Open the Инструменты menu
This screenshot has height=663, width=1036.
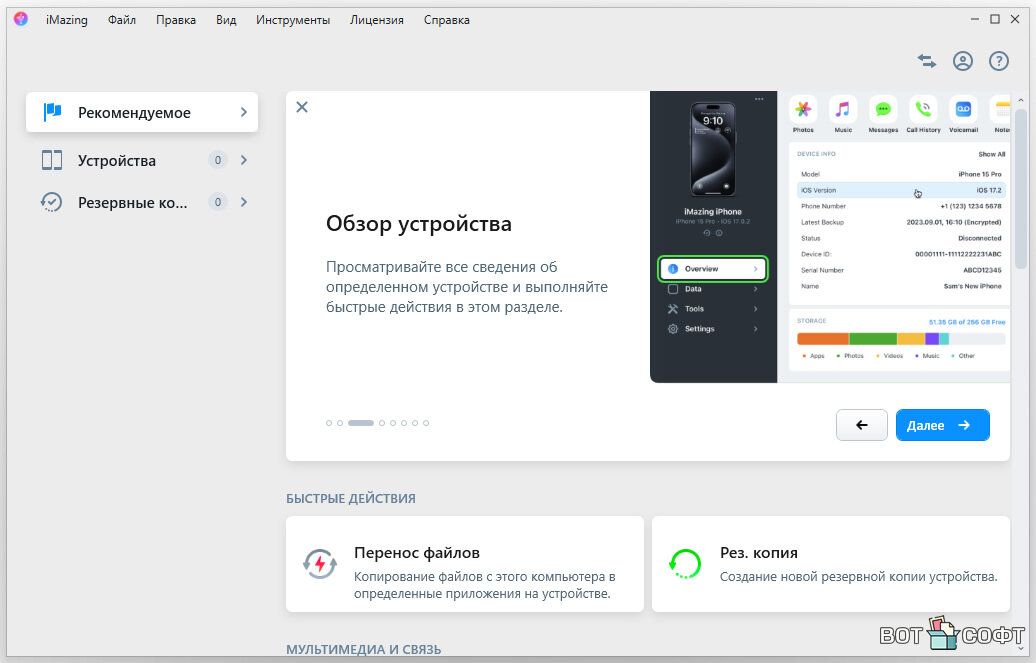(293, 20)
